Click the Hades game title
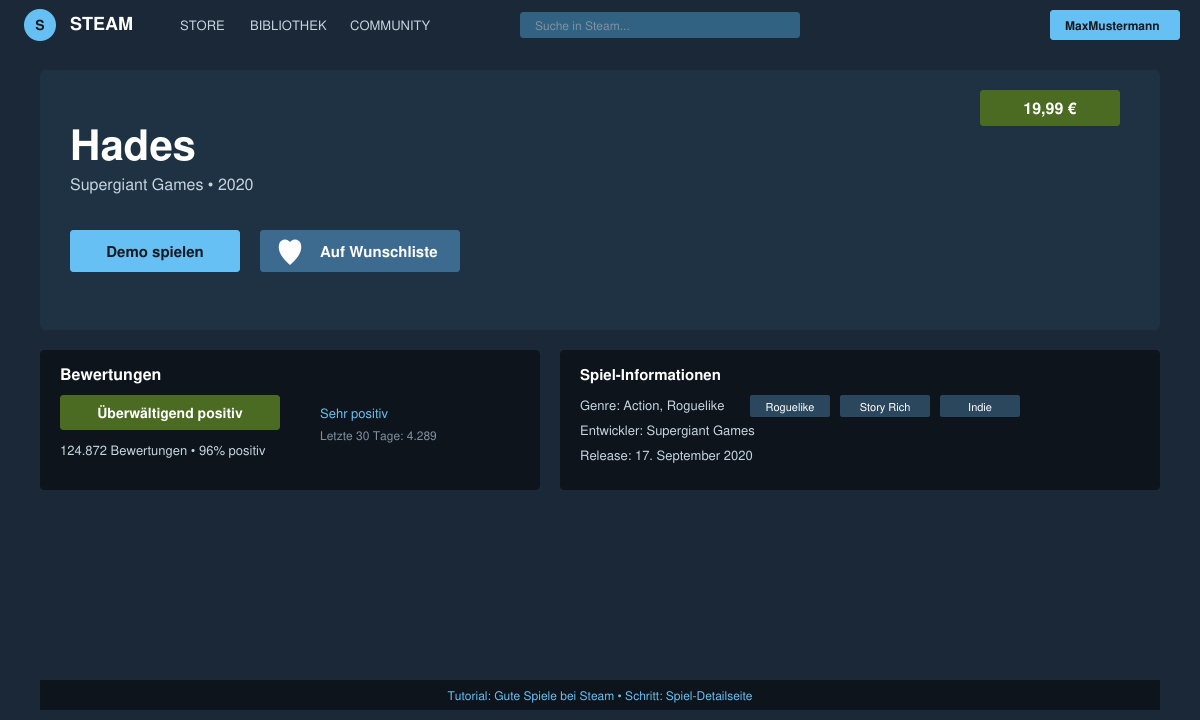The width and height of the screenshot is (1200, 720). (133, 146)
